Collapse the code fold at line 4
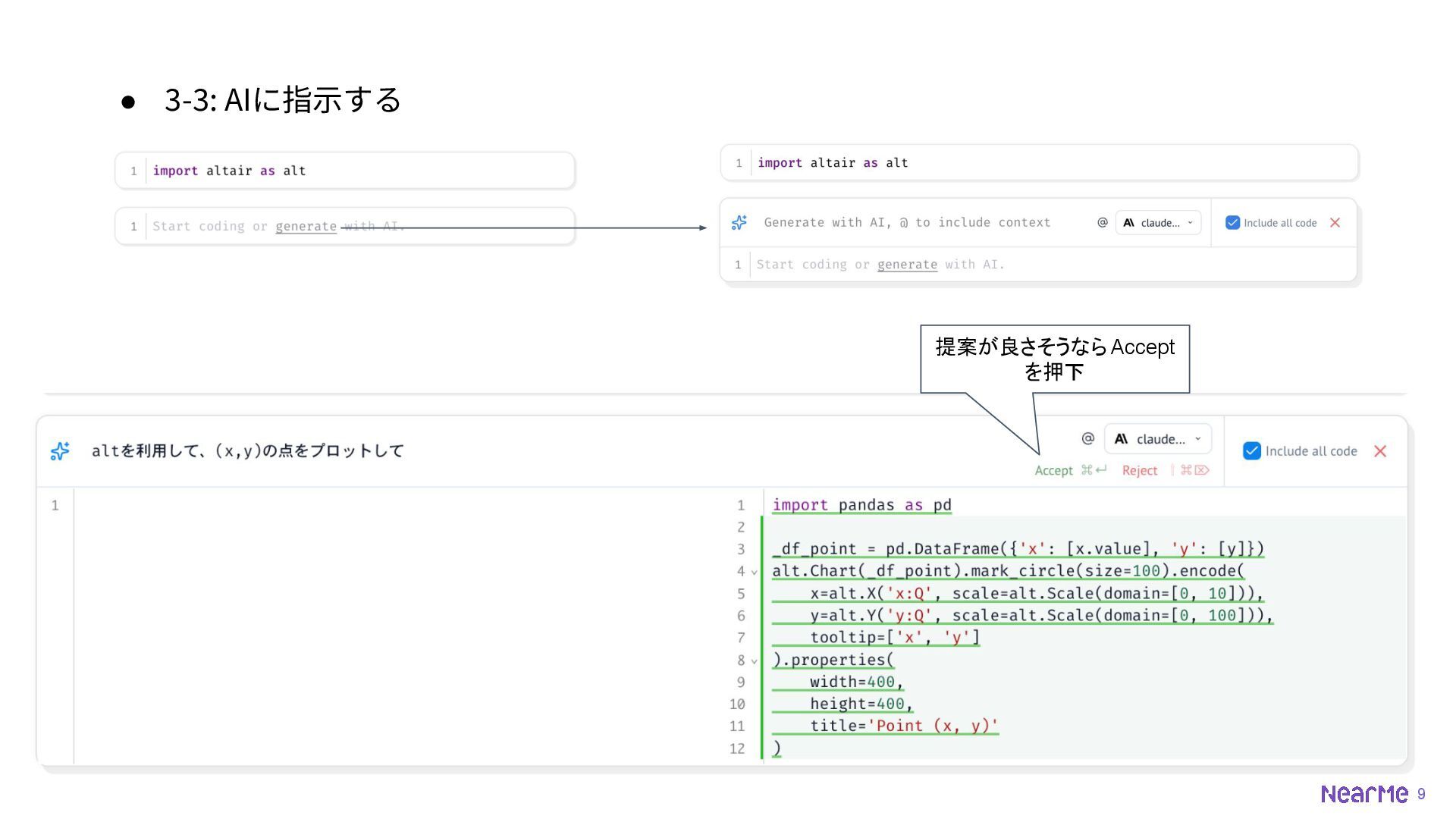 click(754, 573)
